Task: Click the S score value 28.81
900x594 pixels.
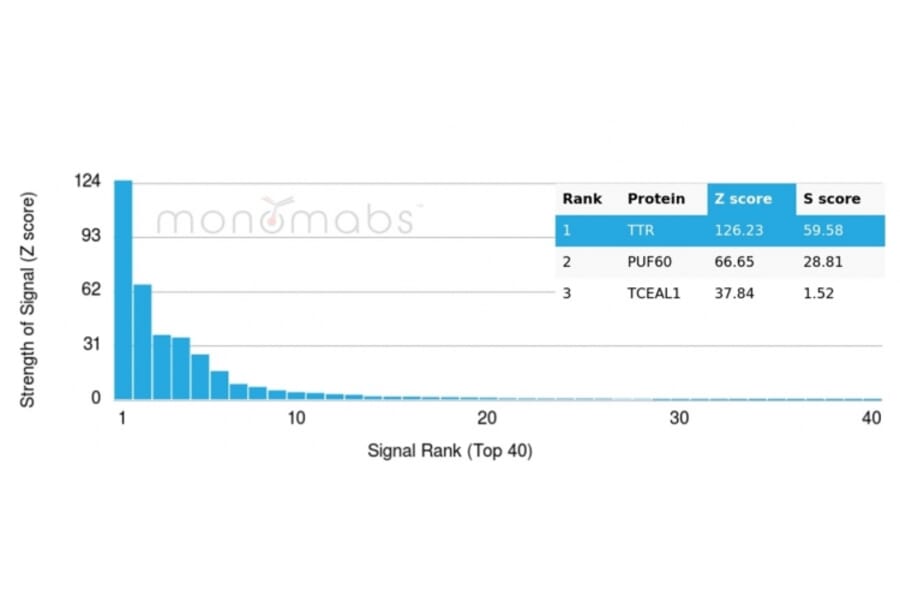Action: coord(823,261)
